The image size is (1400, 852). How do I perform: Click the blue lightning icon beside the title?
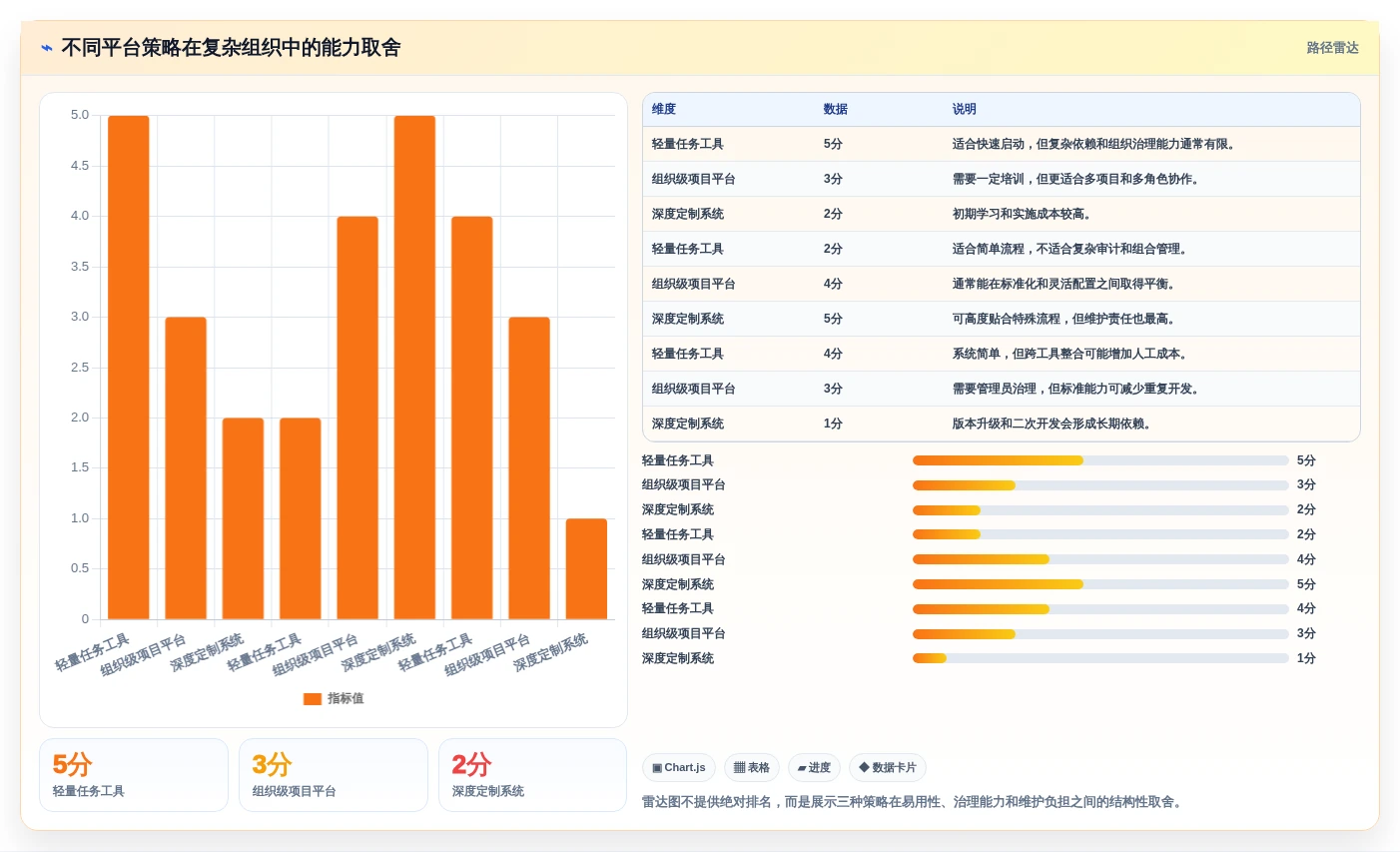pos(47,48)
